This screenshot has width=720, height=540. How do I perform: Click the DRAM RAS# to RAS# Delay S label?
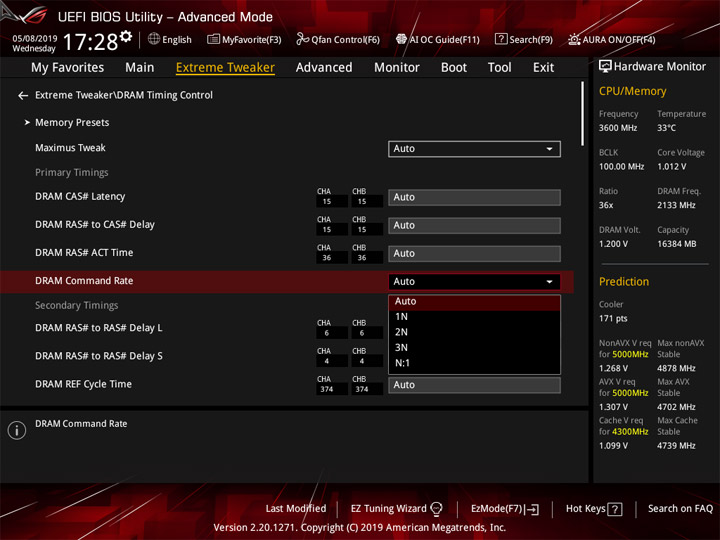coord(99,356)
